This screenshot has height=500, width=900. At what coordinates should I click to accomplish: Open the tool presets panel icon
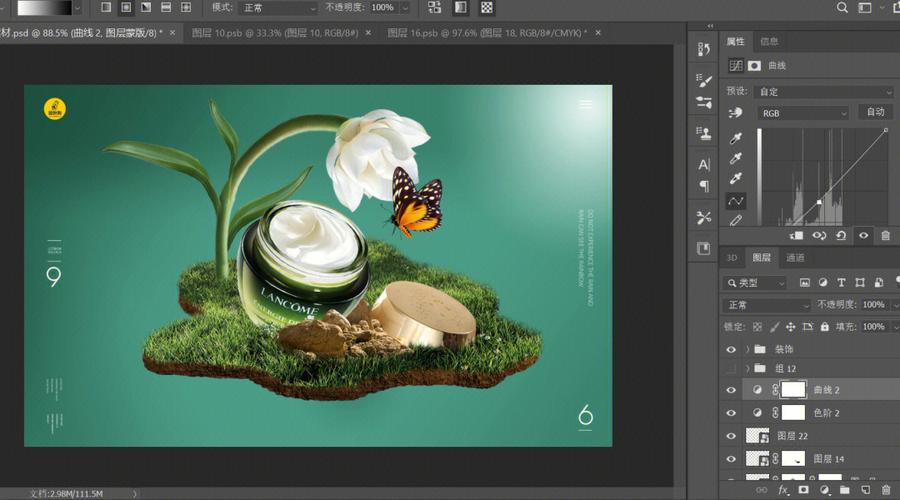click(x=704, y=218)
